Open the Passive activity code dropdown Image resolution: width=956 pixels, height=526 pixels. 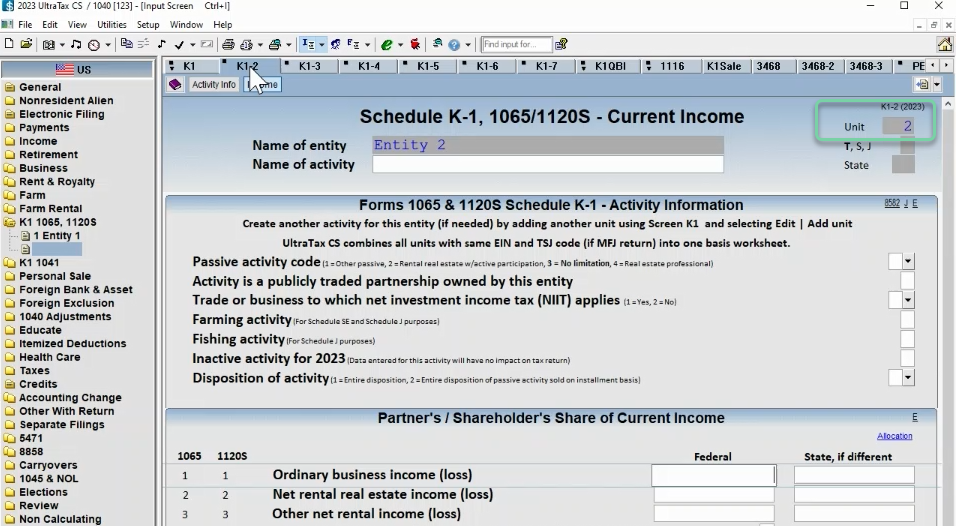(x=908, y=262)
